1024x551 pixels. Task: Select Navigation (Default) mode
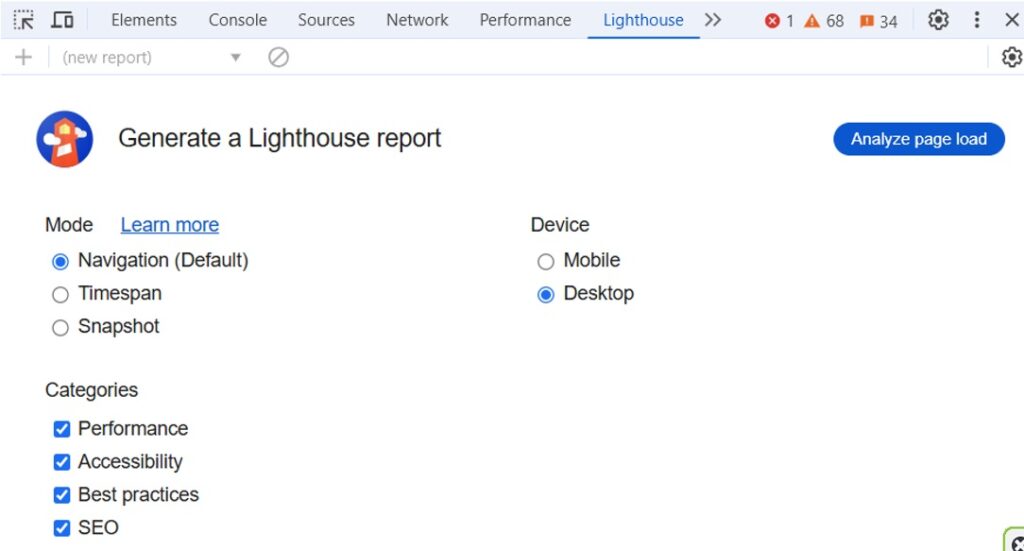[60, 262]
